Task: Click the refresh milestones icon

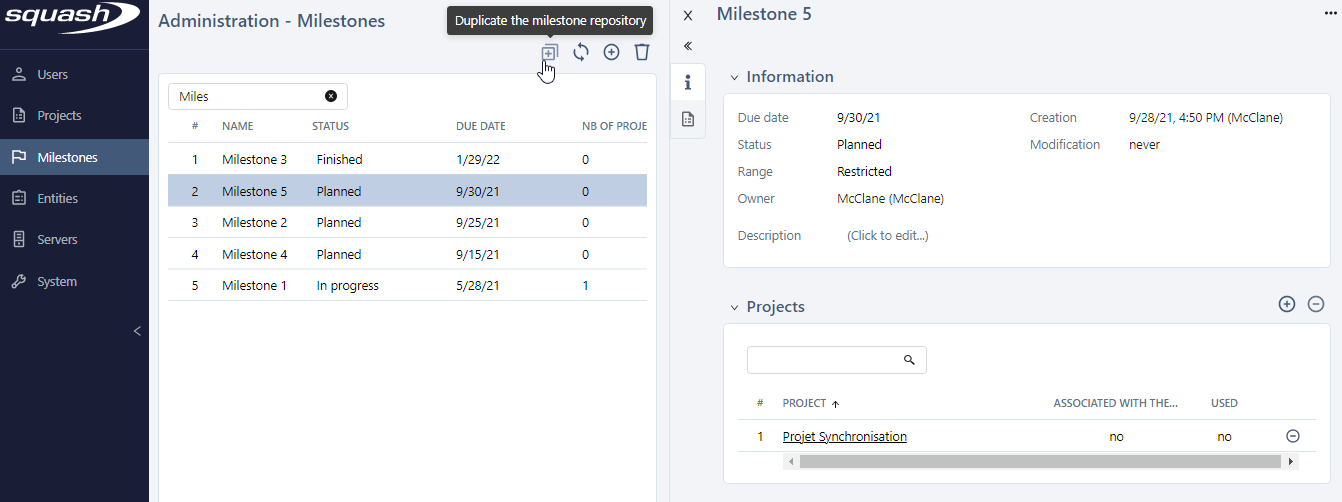Action: (581, 52)
